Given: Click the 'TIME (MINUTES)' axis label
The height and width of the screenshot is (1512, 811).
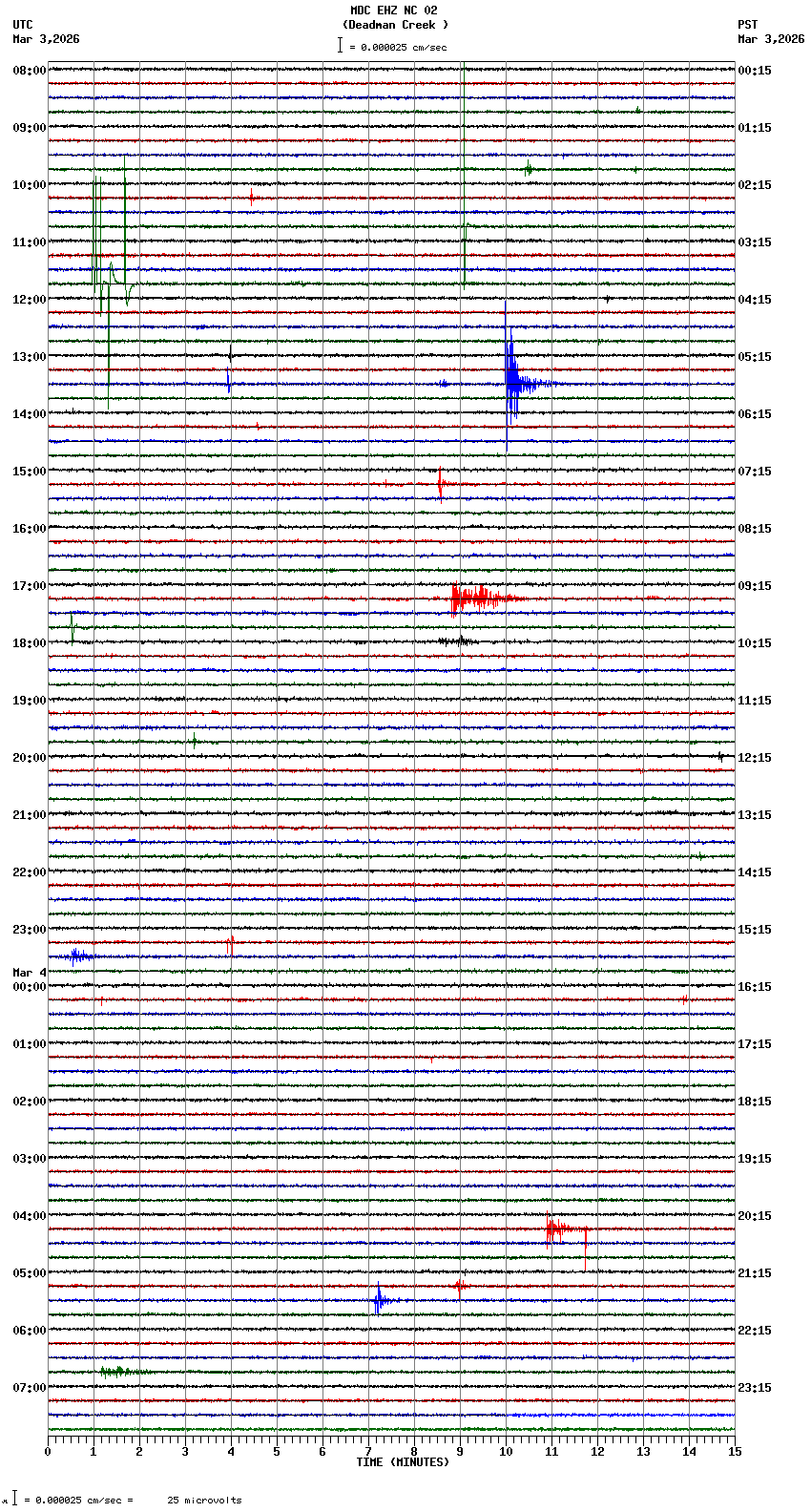Looking at the screenshot, I should point(403,1461).
